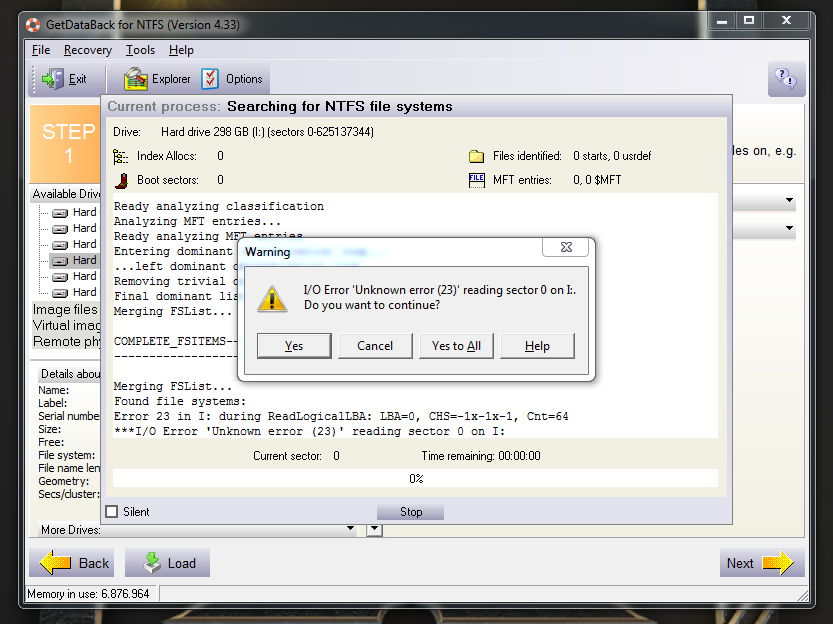This screenshot has width=833, height=624.
Task: Click the orange STEP 1 banner
Action: [x=65, y=144]
